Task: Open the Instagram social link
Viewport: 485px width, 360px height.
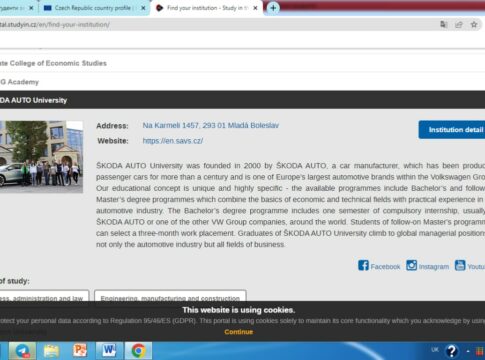Action: 427,266
